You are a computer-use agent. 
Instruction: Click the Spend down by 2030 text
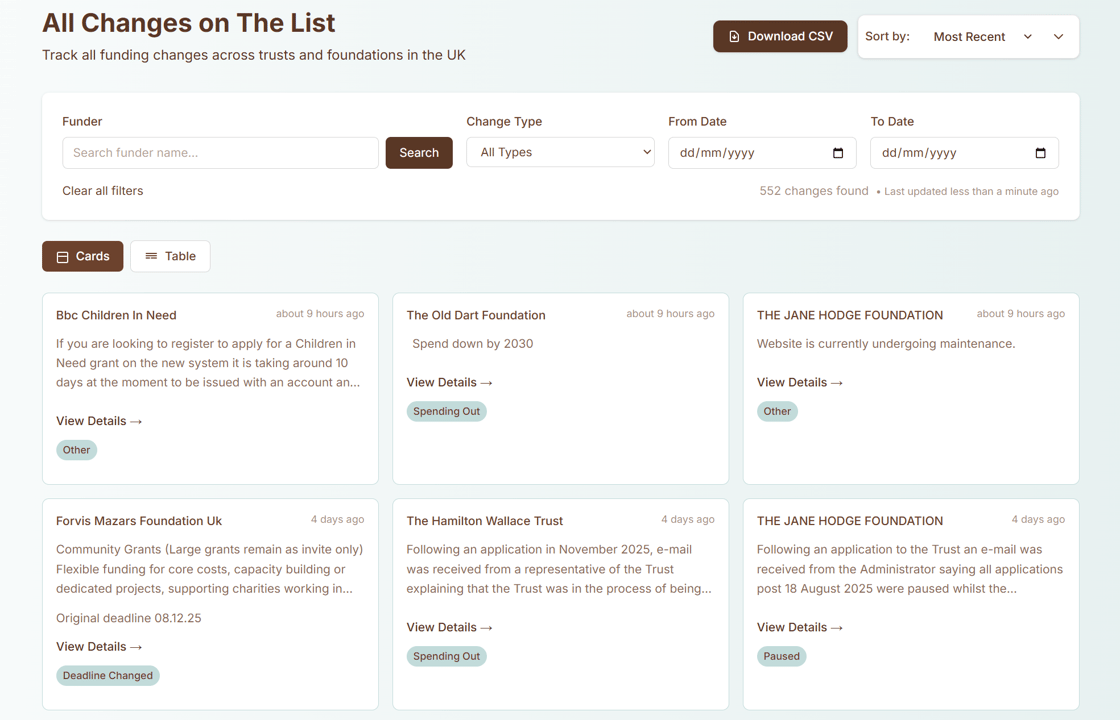tap(473, 344)
